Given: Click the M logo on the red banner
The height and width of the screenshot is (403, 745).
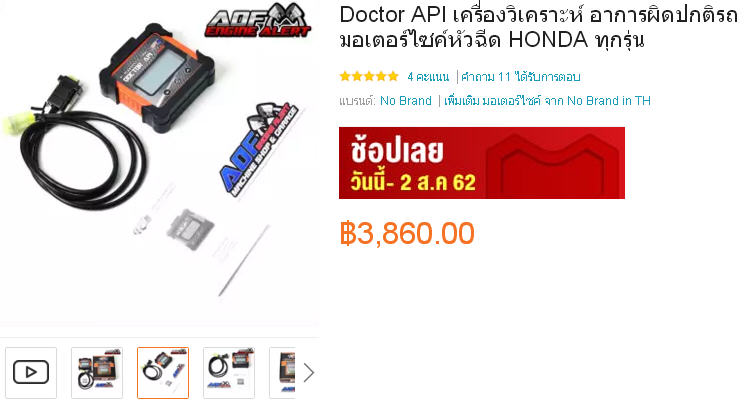Looking at the screenshot, I should [x=553, y=164].
